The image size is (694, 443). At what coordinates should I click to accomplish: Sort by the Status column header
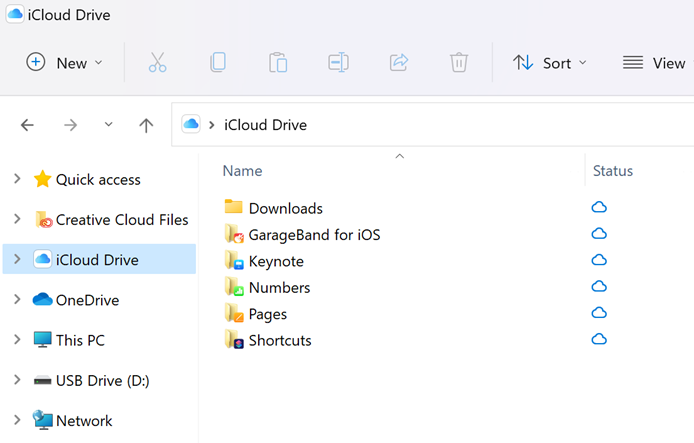pos(613,171)
